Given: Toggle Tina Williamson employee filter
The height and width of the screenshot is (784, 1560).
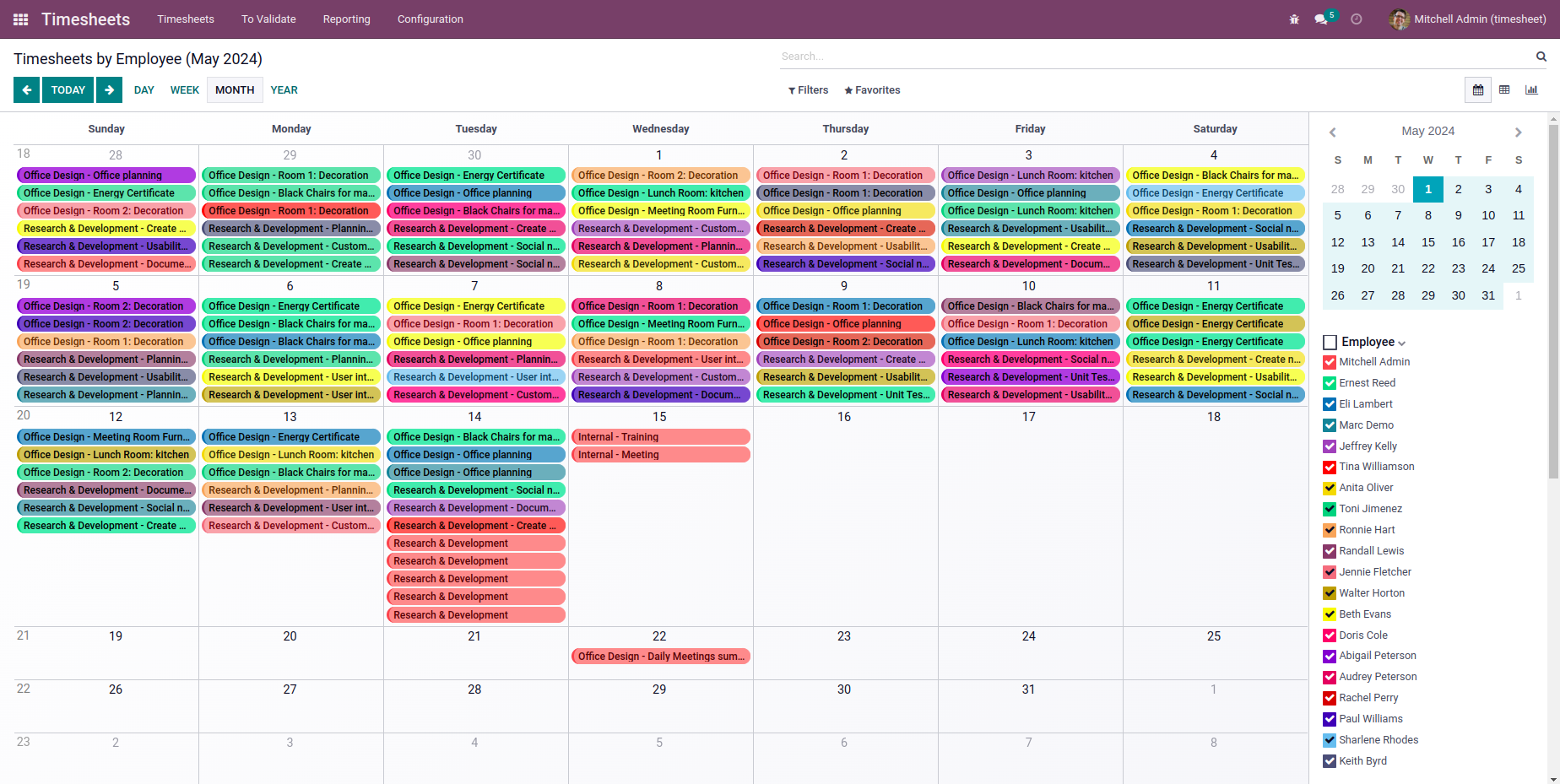Looking at the screenshot, I should coord(1330,467).
